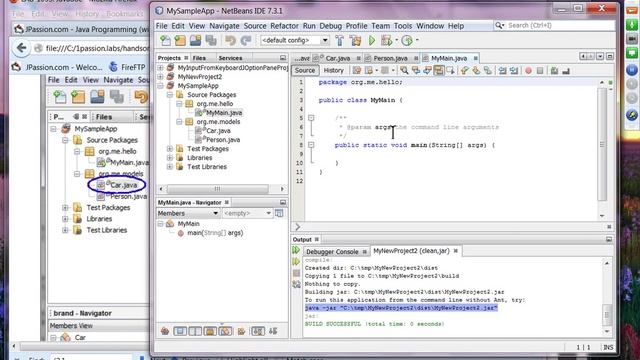Click the Source view button
This screenshot has height=360, width=640.
point(305,70)
